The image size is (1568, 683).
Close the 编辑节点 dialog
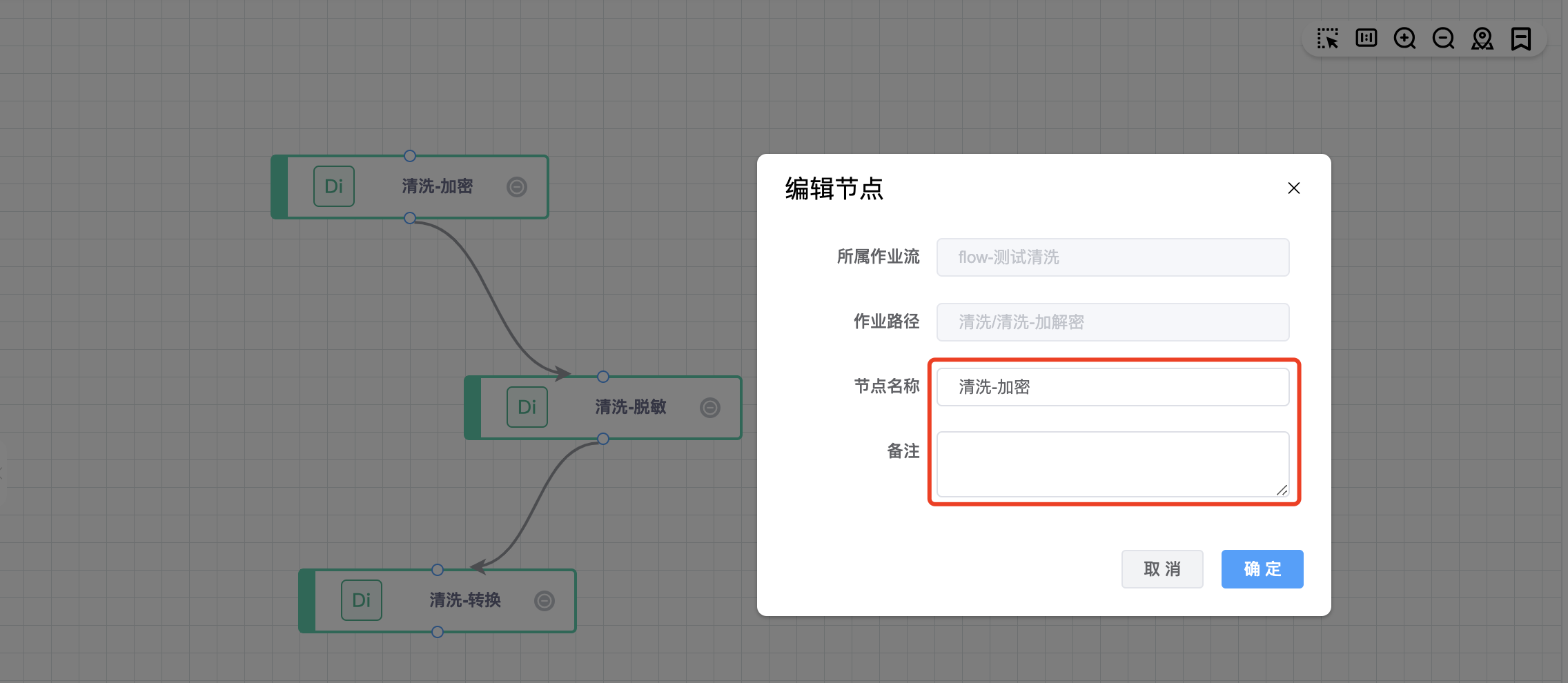(1294, 188)
